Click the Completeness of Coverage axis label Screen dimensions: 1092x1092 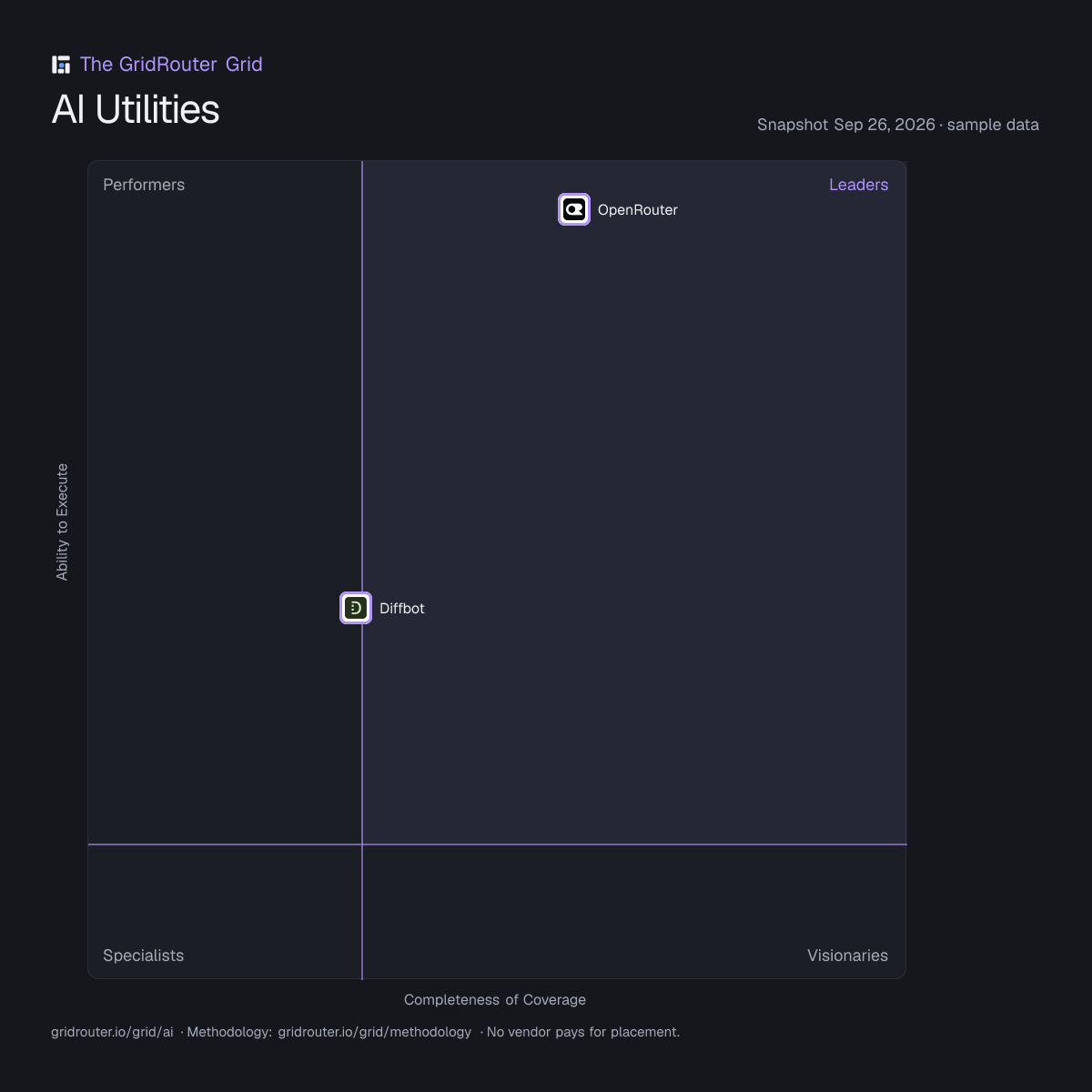(495, 1000)
